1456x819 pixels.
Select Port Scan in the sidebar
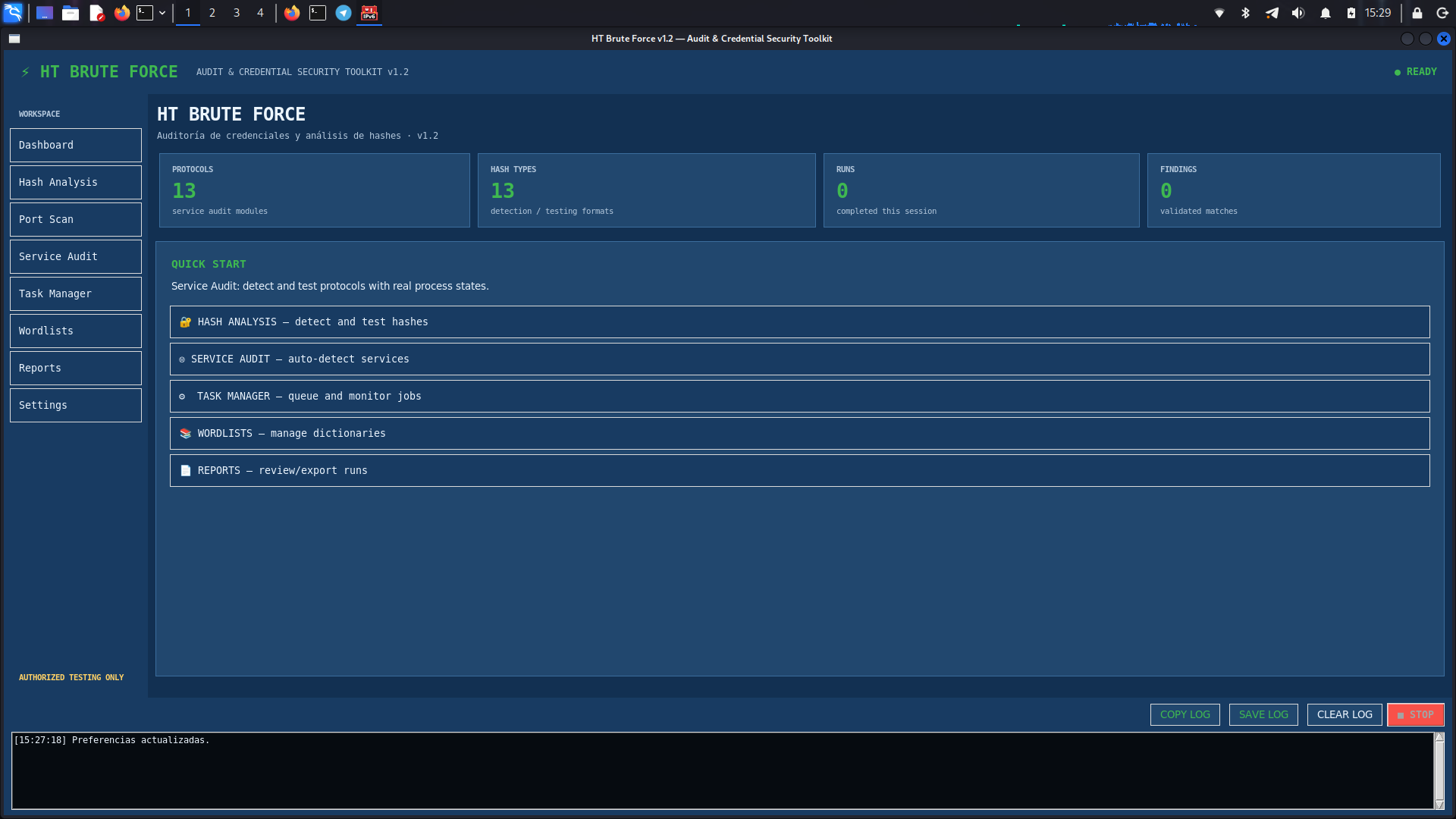(x=76, y=219)
